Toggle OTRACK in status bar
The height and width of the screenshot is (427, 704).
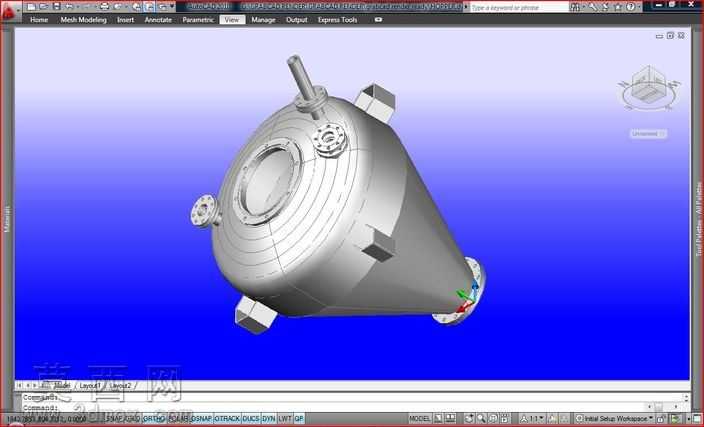pos(227,418)
